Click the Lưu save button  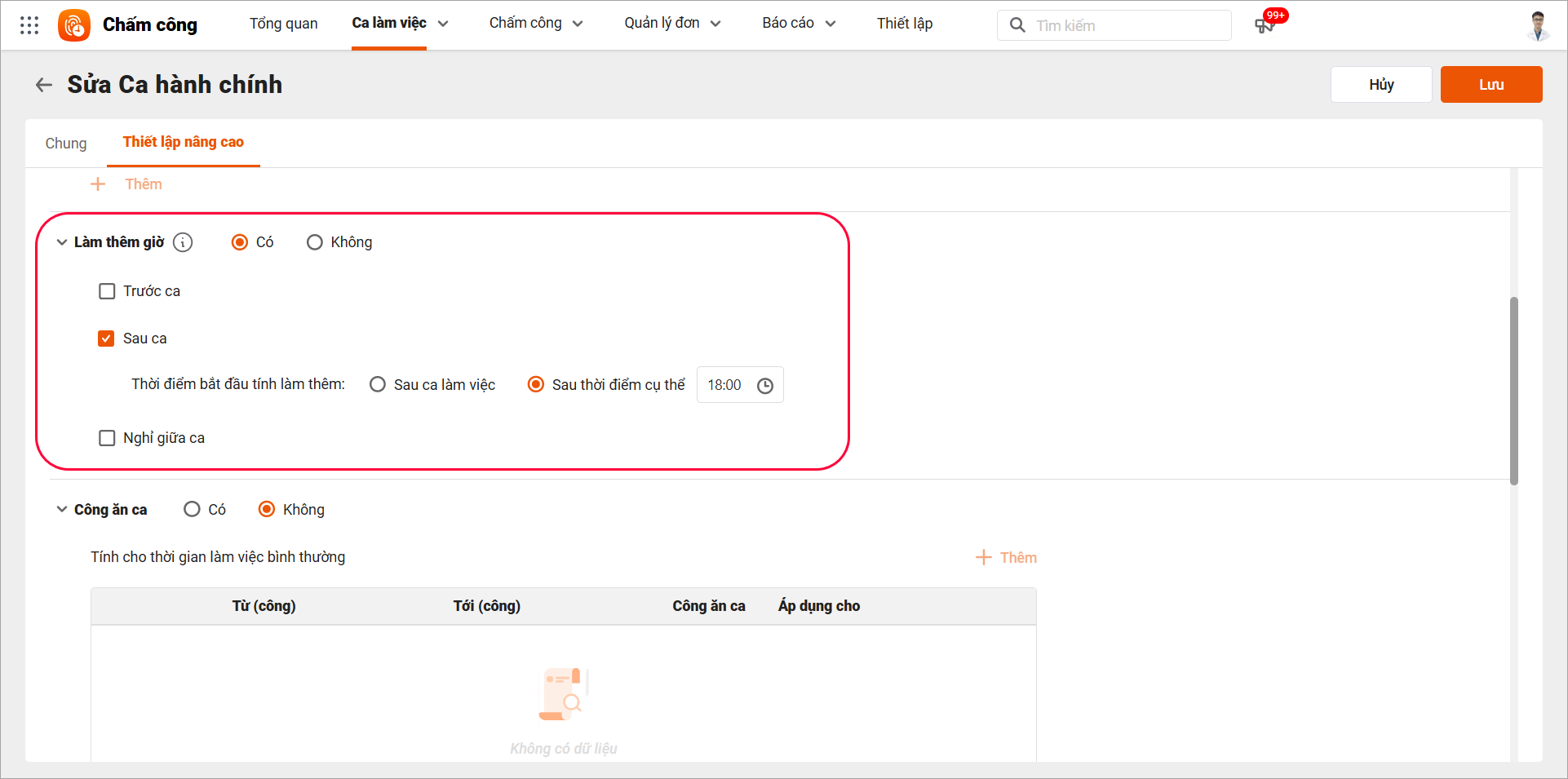coord(1490,85)
